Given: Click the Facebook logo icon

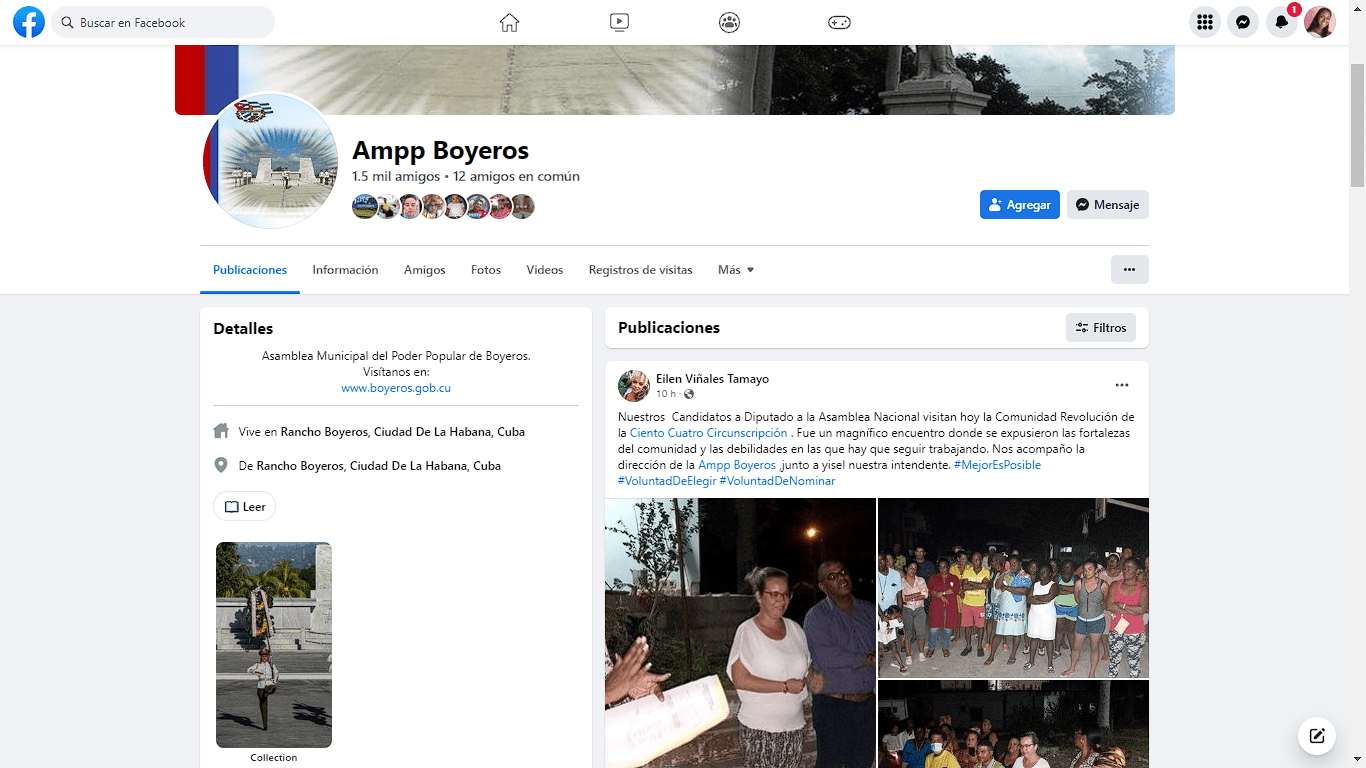Looking at the screenshot, I should pos(29,22).
